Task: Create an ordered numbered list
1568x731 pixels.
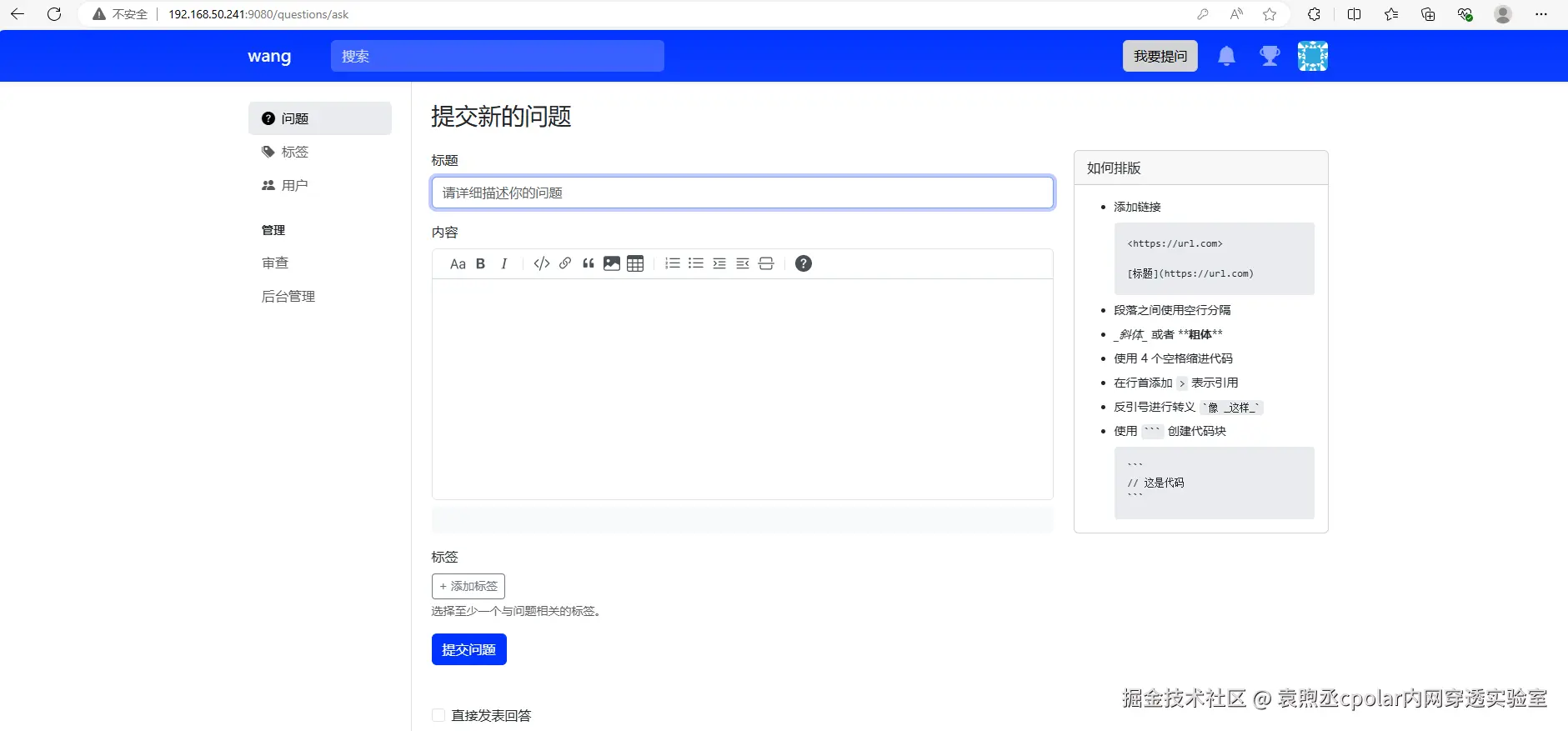Action: pos(673,263)
